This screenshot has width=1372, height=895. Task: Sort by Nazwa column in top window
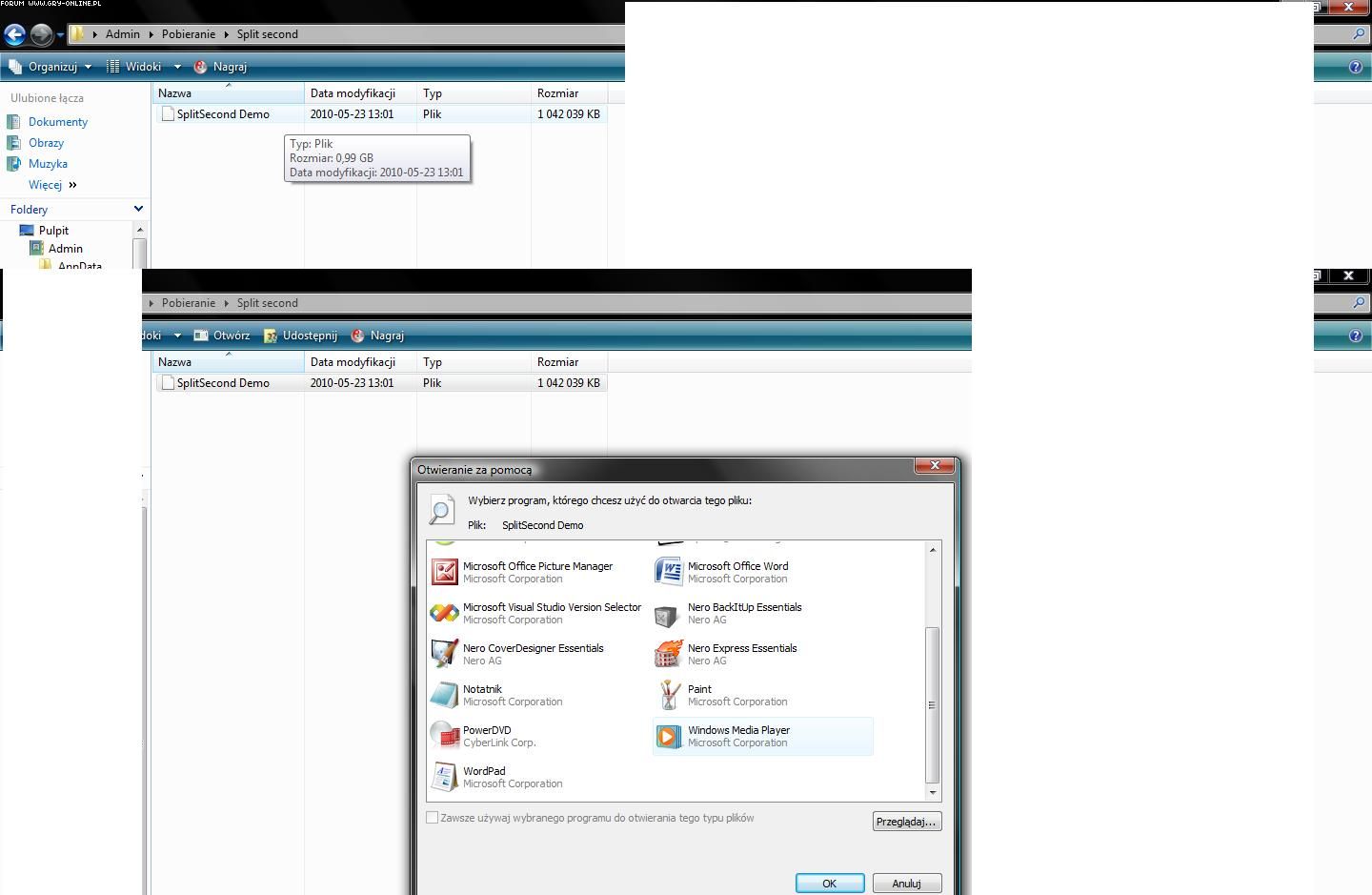pyautogui.click(x=228, y=93)
